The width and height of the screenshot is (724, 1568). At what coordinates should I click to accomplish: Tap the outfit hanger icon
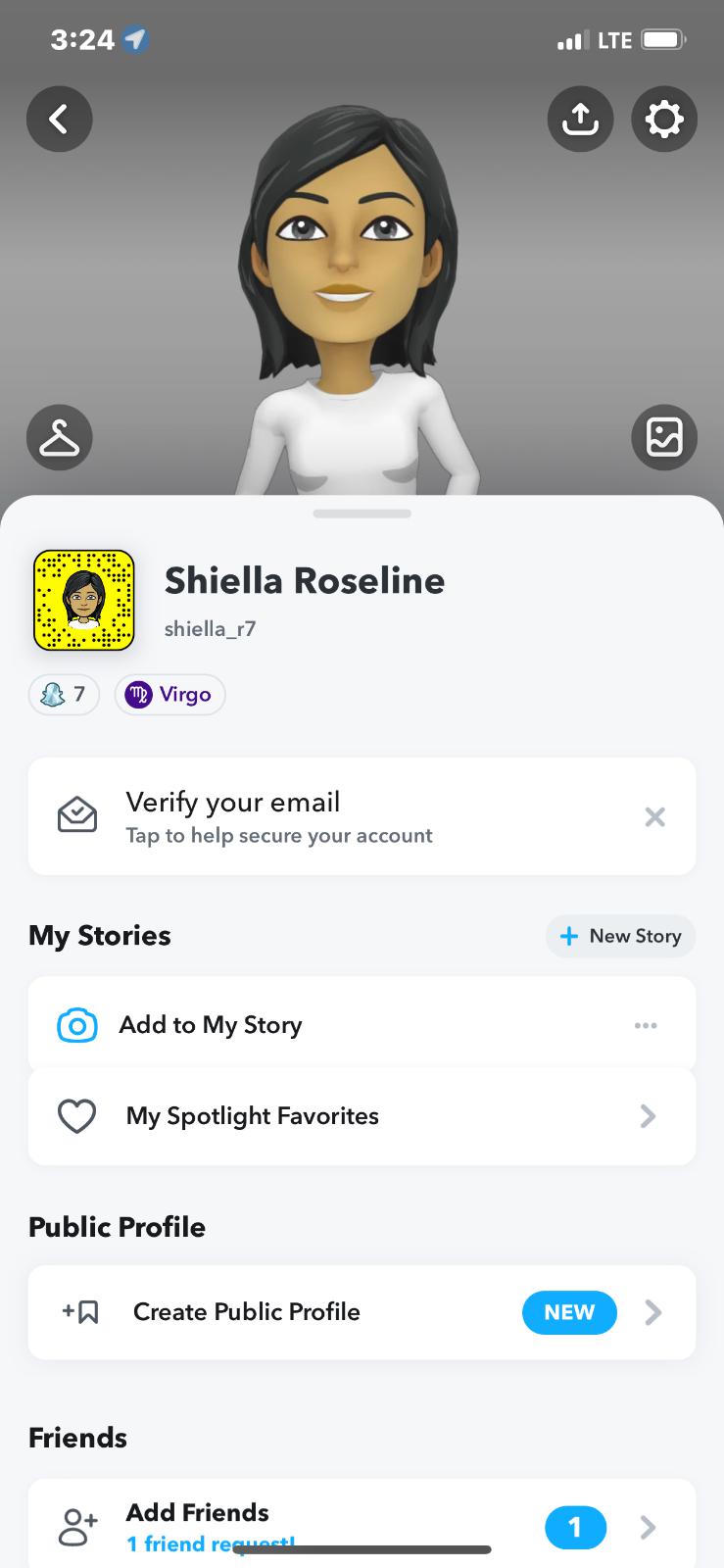click(x=60, y=437)
